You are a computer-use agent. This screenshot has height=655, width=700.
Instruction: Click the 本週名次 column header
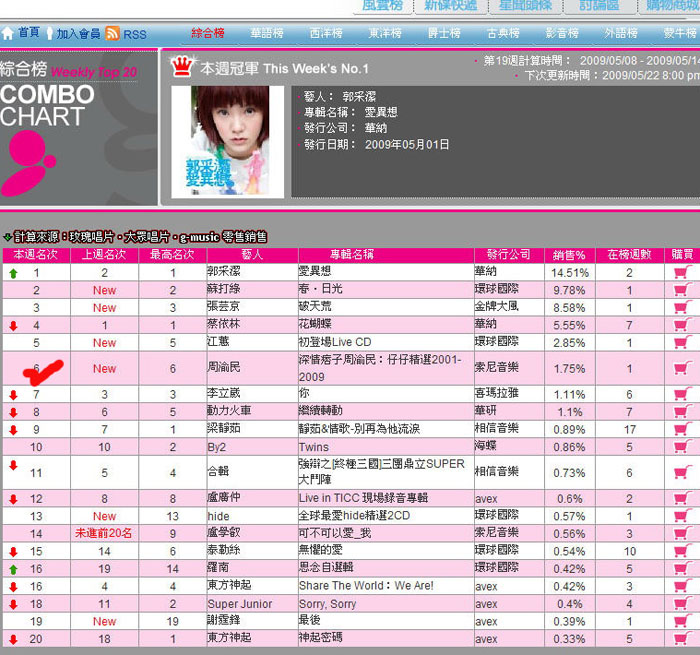pos(36,254)
